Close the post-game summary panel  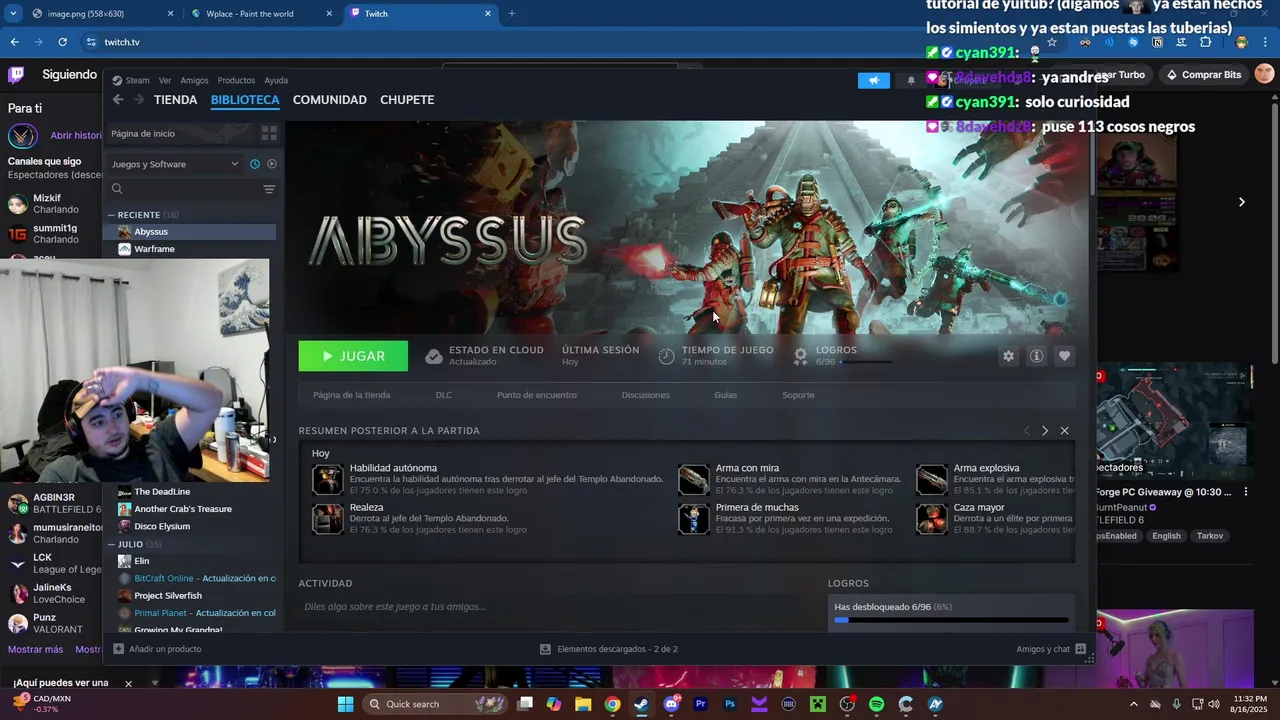(x=1064, y=431)
